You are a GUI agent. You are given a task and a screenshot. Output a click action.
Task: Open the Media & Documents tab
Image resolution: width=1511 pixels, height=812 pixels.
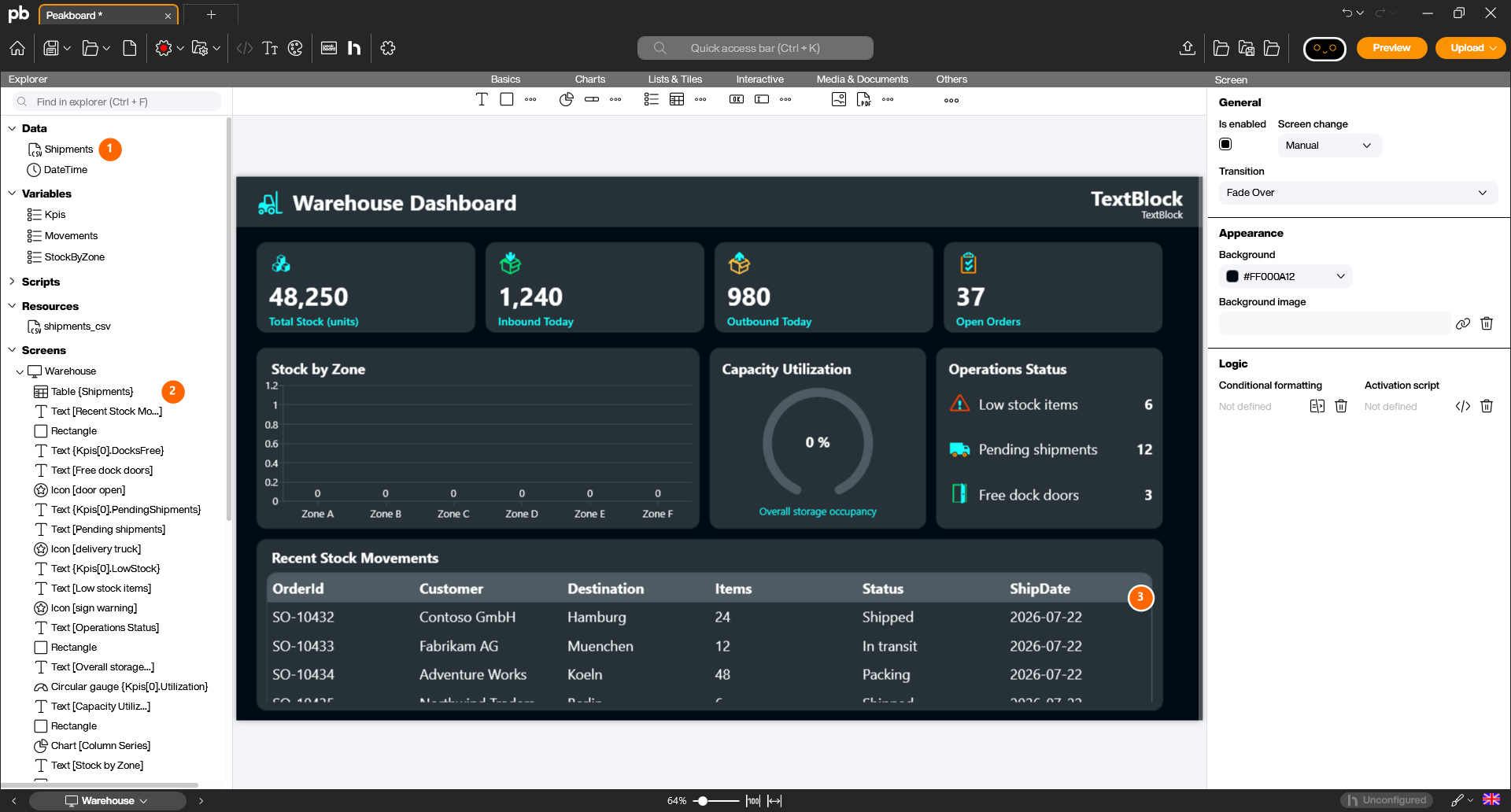click(x=863, y=79)
